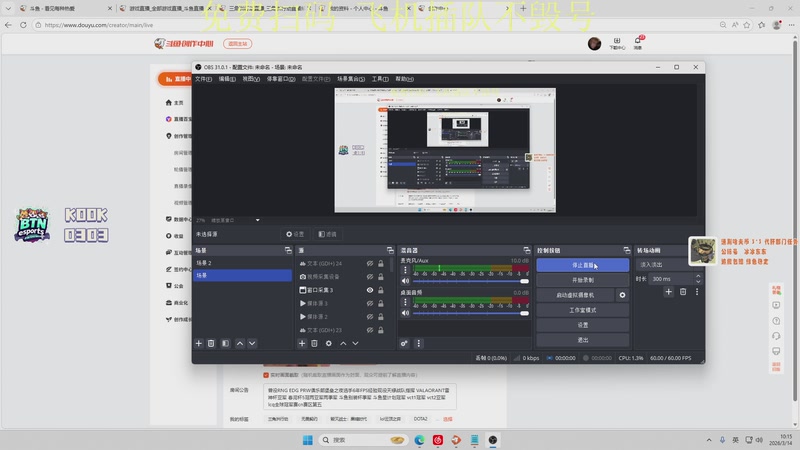Viewport: 800px width, 450px height.
Task: Open Windows Start menu
Action: tap(307, 440)
